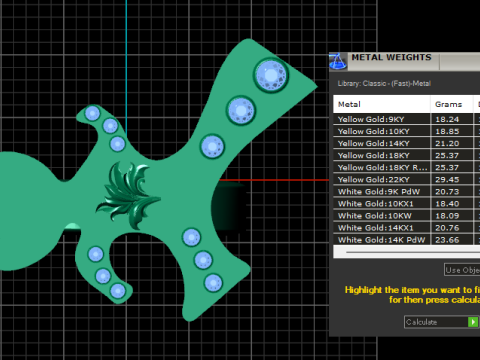The width and height of the screenshot is (480, 360).
Task: Click the 23.66 grams value
Action: point(447,240)
